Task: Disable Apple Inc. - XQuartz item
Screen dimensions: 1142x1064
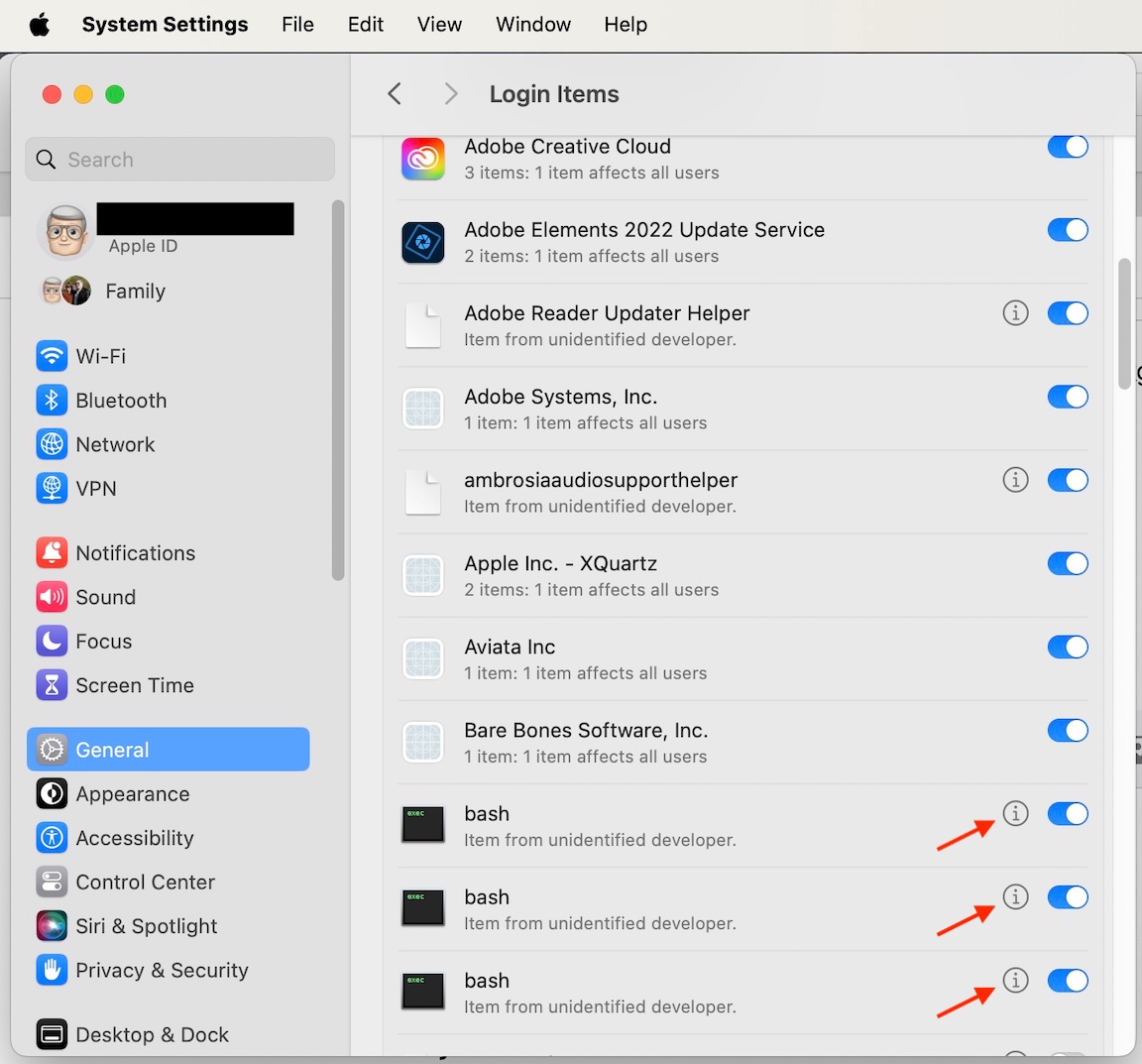Action: pos(1068,563)
